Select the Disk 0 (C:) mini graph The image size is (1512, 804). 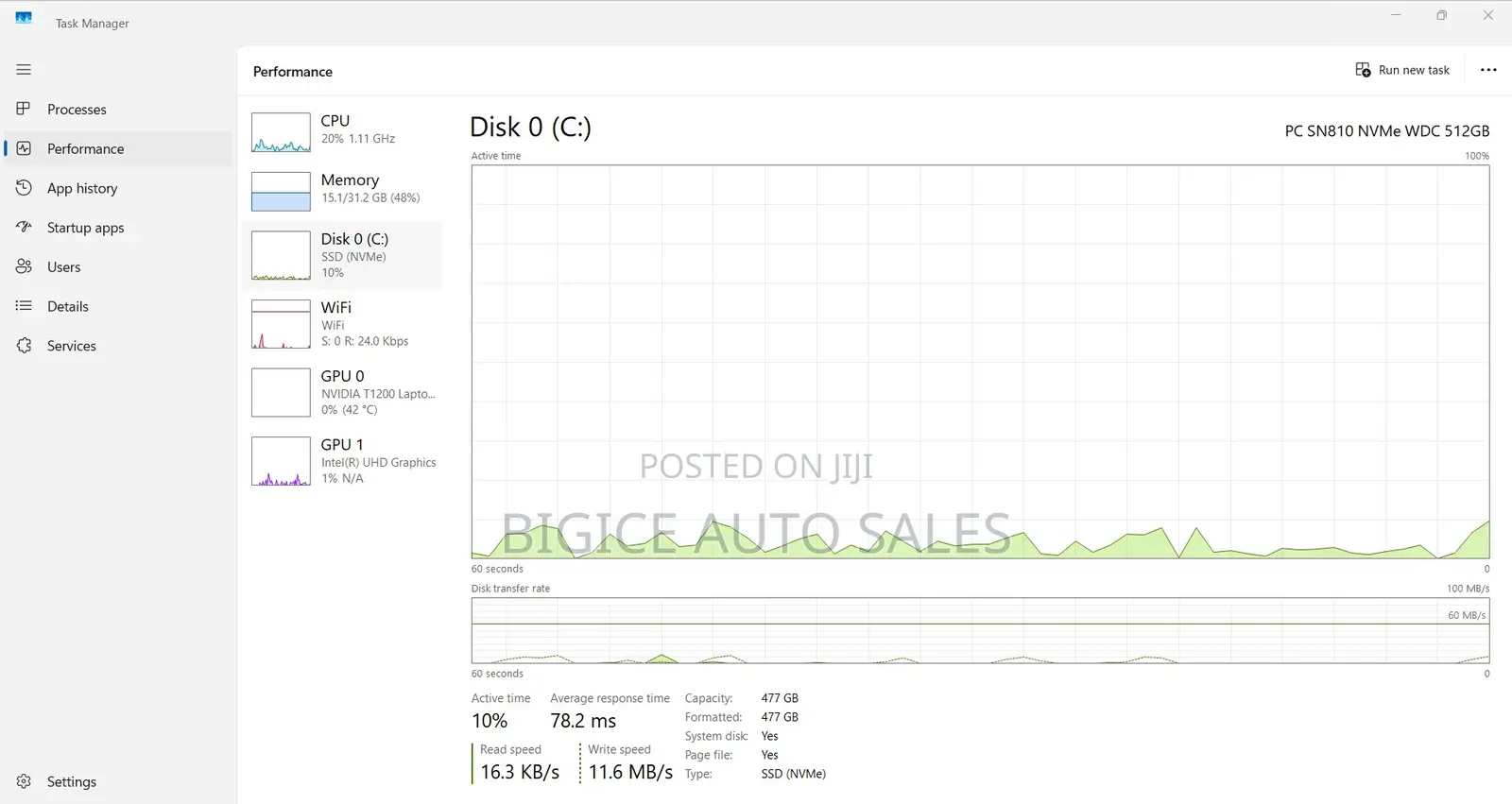tap(281, 255)
